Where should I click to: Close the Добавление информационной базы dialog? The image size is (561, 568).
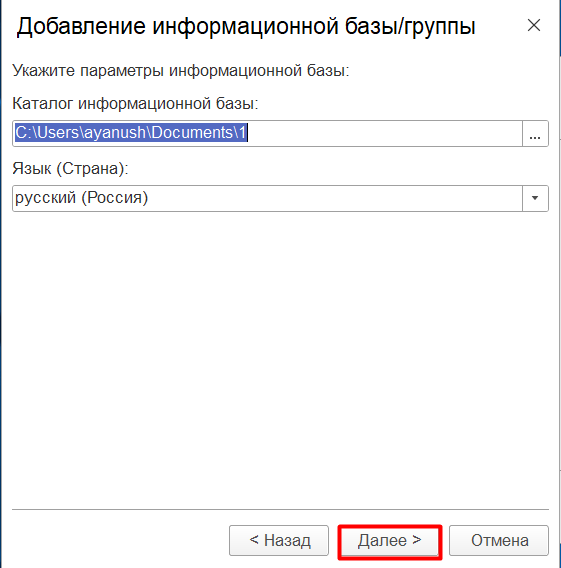(x=534, y=25)
